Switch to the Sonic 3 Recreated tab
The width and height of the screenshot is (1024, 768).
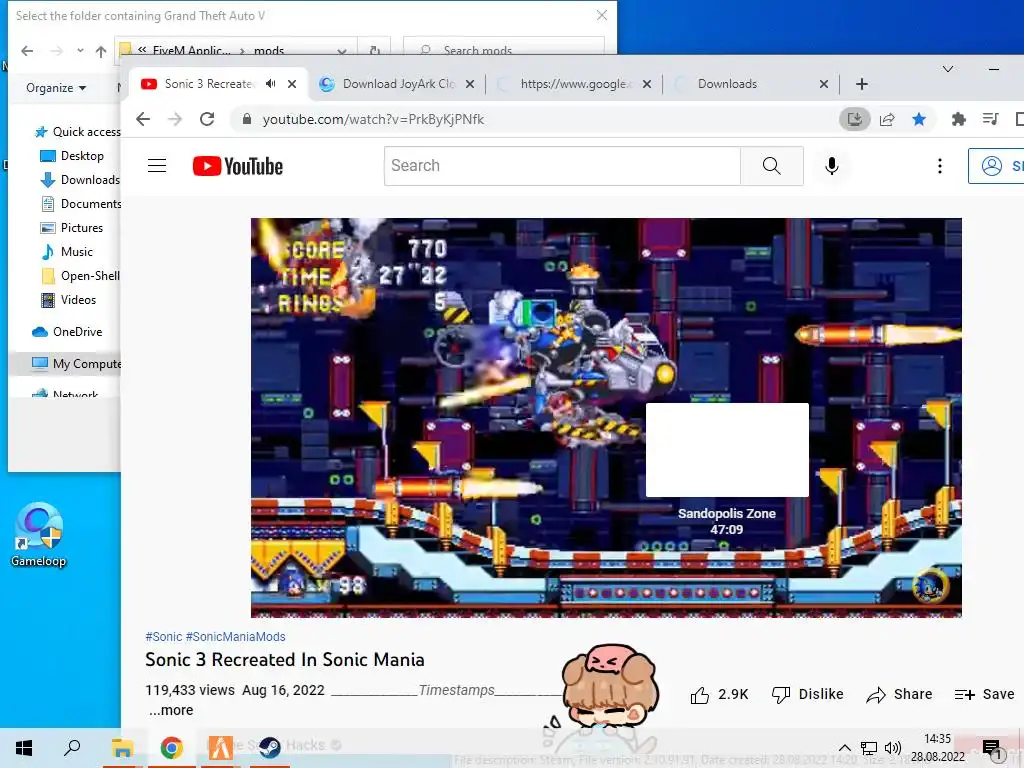[208, 84]
